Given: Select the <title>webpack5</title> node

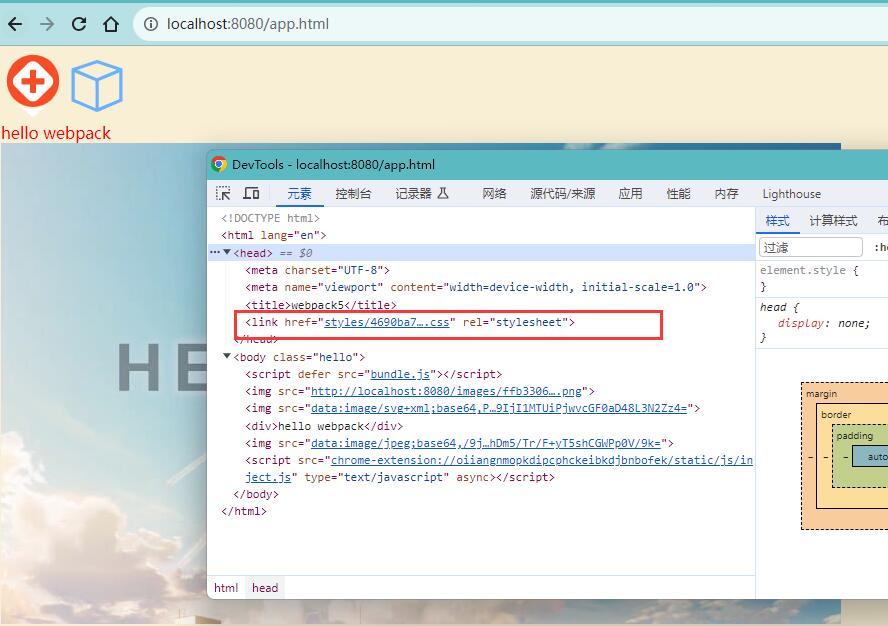Looking at the screenshot, I should [321, 305].
